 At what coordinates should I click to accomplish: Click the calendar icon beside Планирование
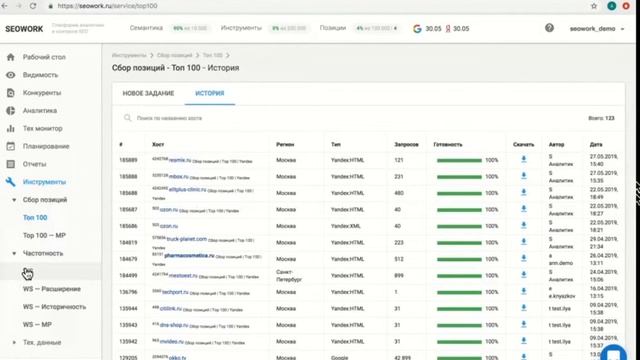pyautogui.click(x=11, y=146)
